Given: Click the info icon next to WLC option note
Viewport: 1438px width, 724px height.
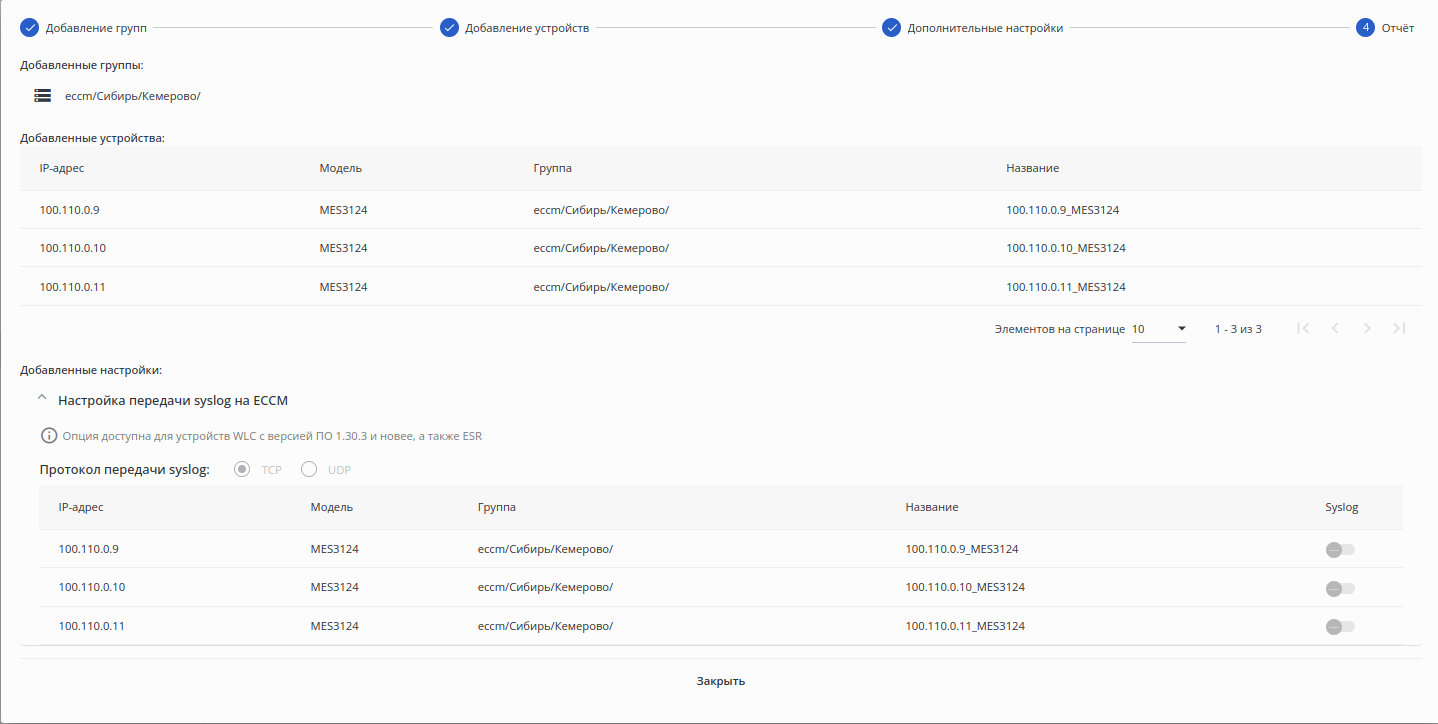Looking at the screenshot, I should point(48,436).
